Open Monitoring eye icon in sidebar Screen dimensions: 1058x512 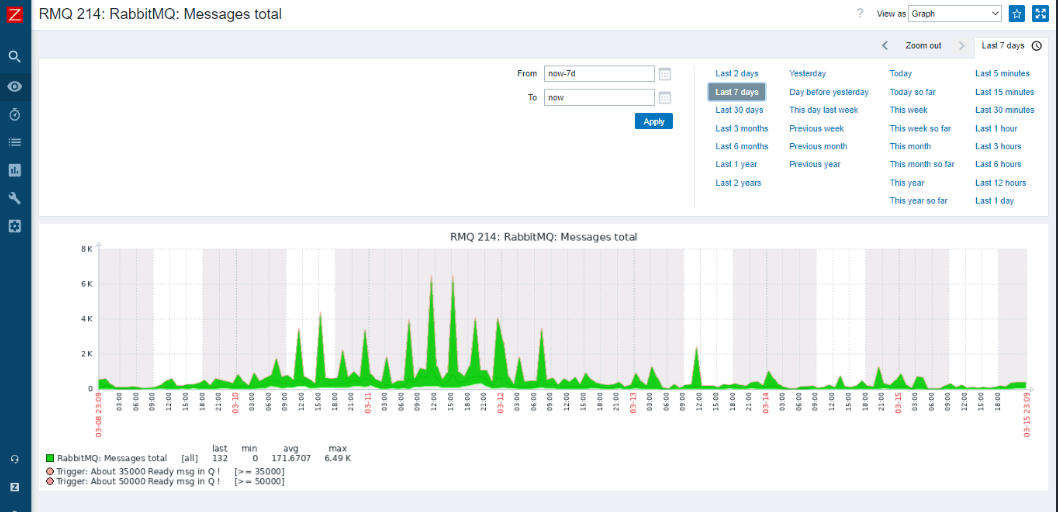point(15,86)
